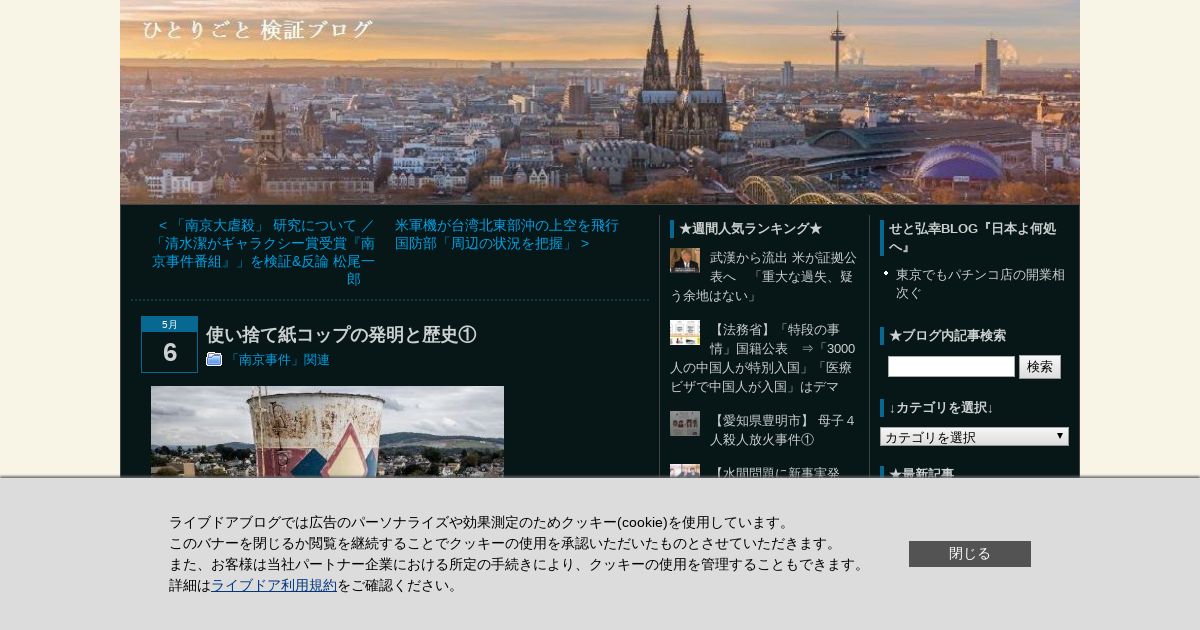The image size is (1200, 630).
Task: Open the せと弘幸BLOG『日本よ何処へ』 heading link
Action: pyautogui.click(x=972, y=238)
